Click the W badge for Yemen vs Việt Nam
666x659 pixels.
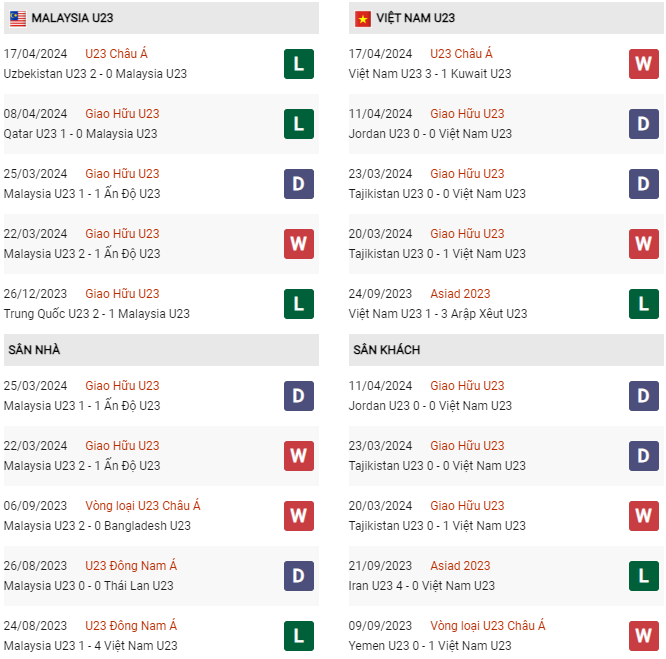coord(643,636)
